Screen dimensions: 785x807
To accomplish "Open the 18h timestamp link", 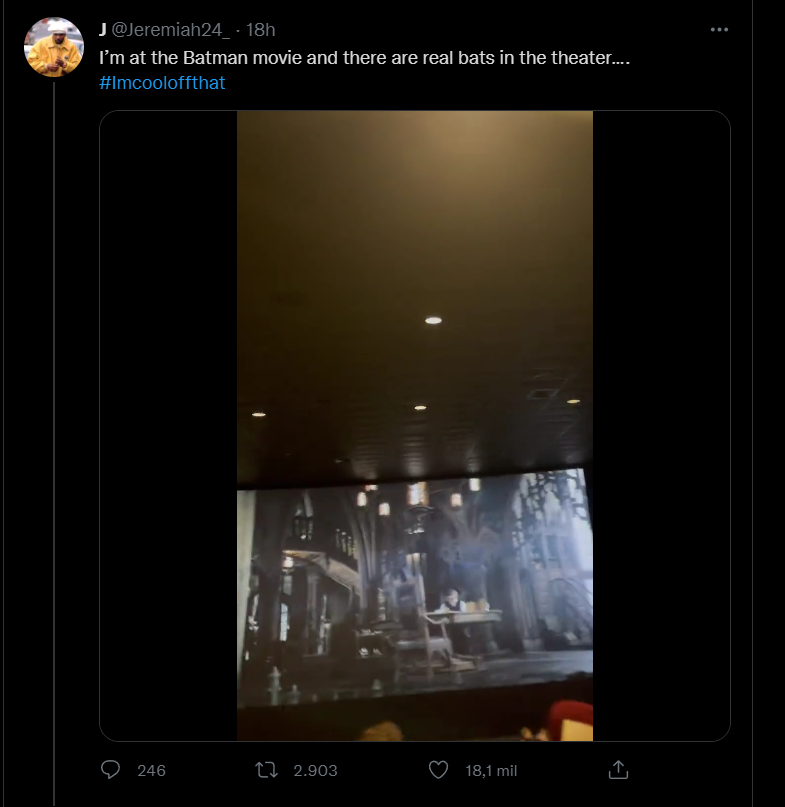I will click(x=259, y=30).
